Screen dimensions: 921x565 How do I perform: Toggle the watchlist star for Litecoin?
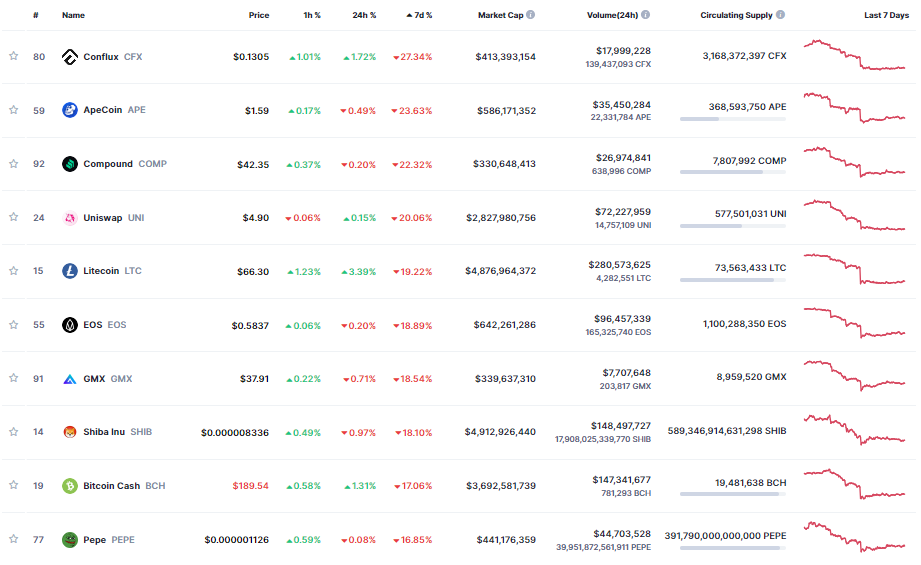(14, 271)
